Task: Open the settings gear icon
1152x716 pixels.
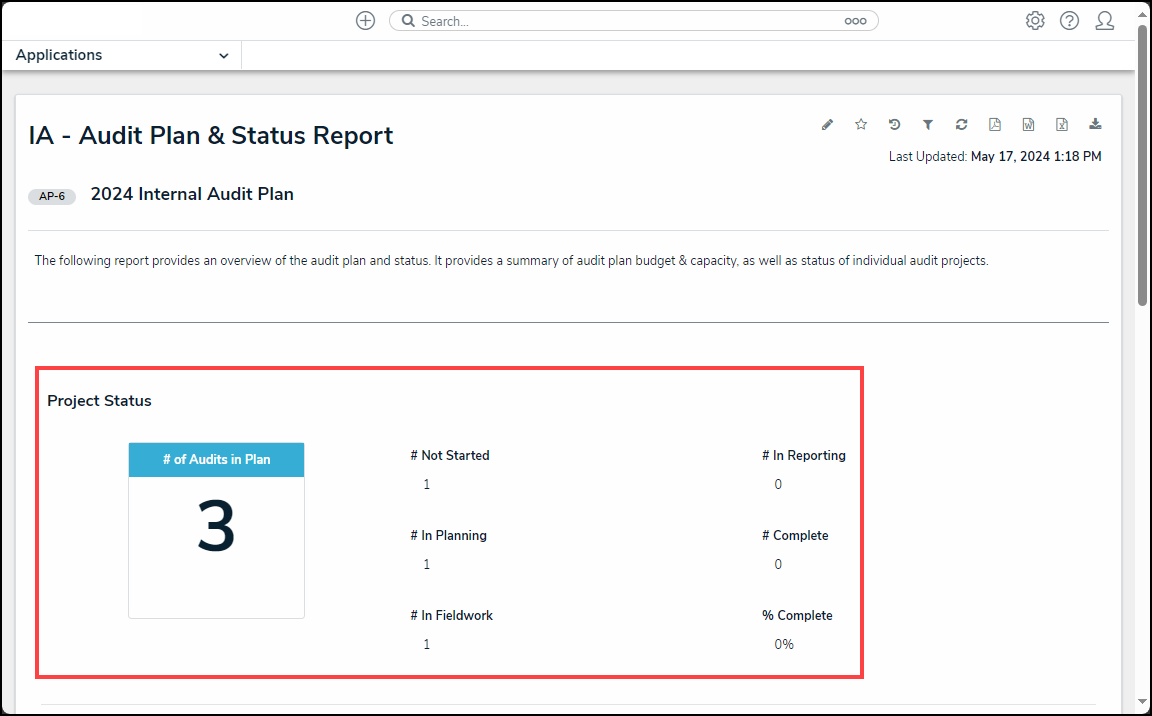Action: 1035,21
